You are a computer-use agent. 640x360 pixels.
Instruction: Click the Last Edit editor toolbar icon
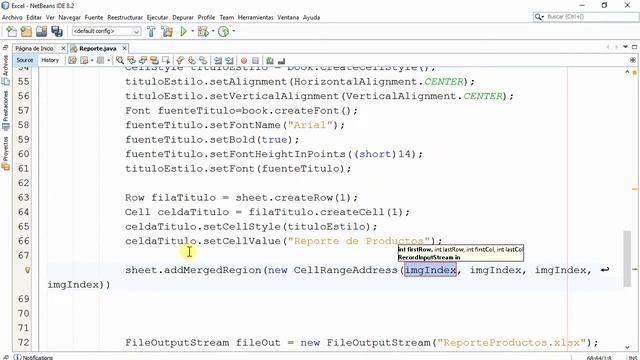tap(72, 60)
